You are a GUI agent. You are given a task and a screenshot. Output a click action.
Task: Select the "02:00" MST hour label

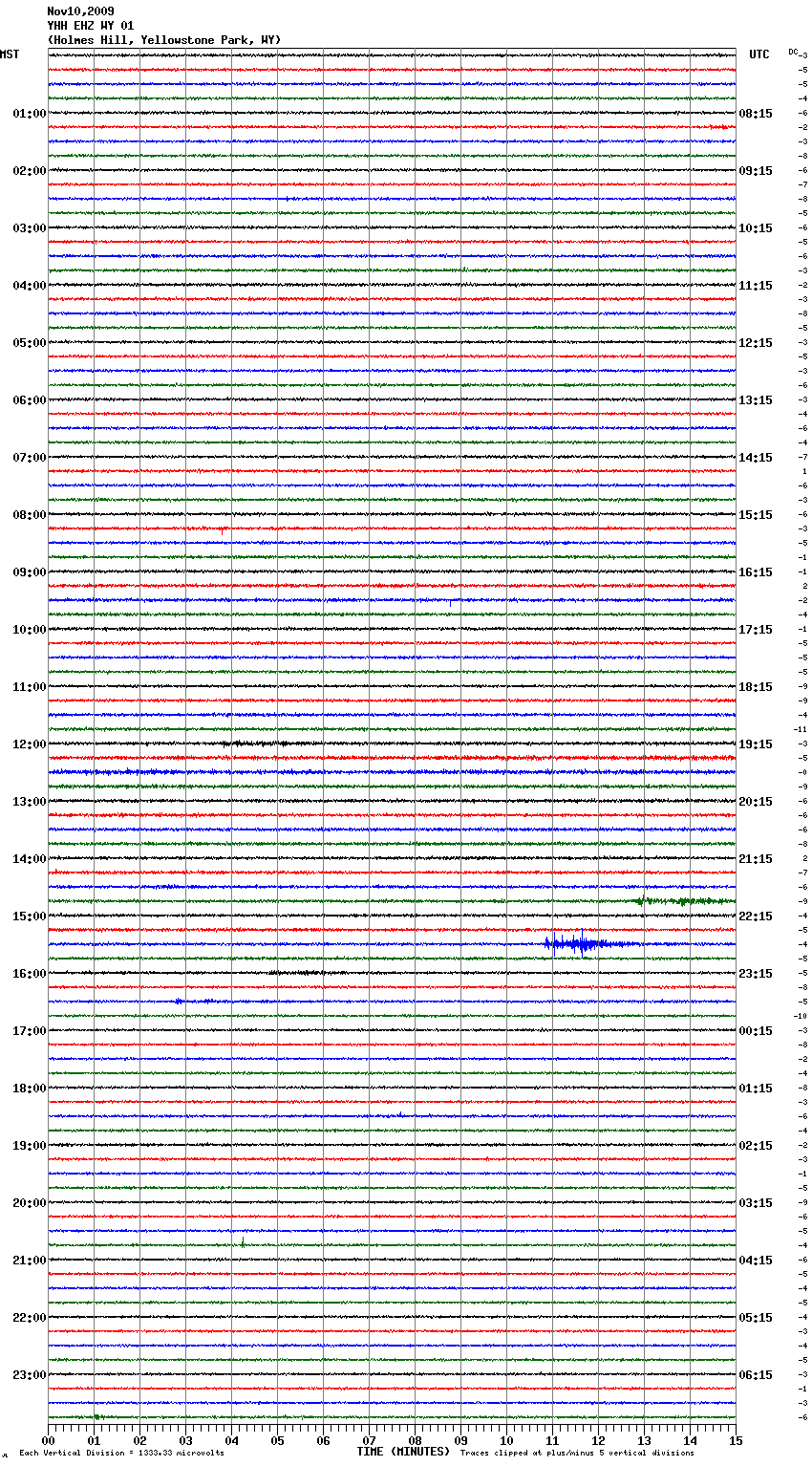(x=30, y=171)
